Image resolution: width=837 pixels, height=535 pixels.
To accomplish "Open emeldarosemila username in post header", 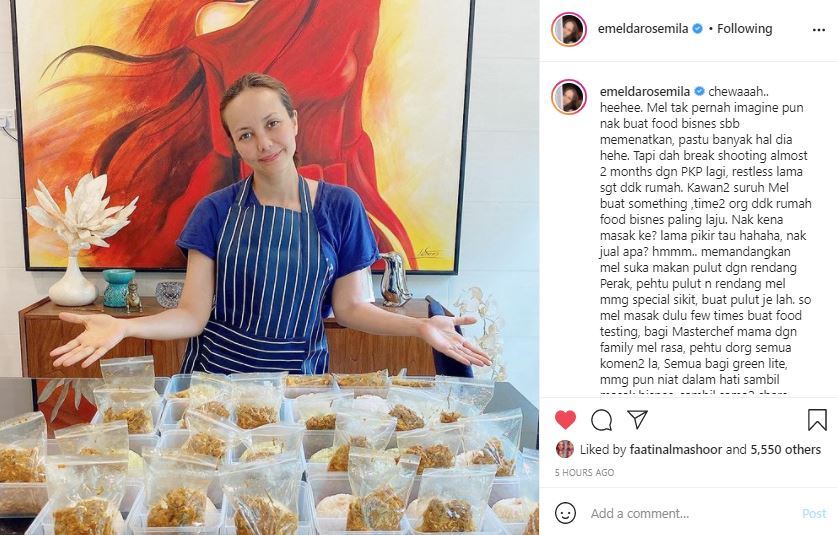I will click(643, 29).
